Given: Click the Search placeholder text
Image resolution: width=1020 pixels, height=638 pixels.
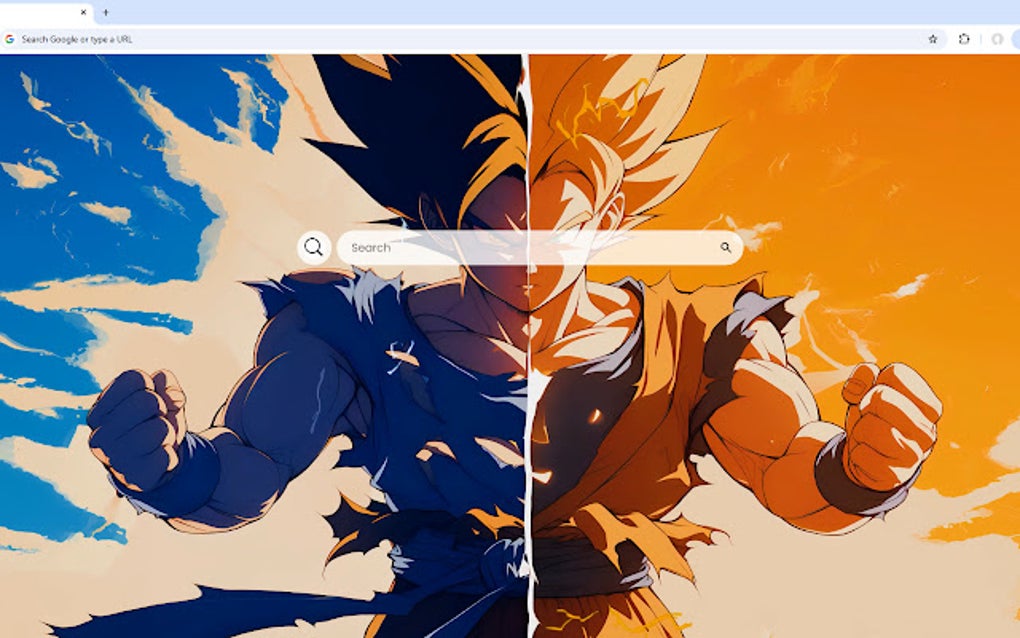Looking at the screenshot, I should [372, 248].
